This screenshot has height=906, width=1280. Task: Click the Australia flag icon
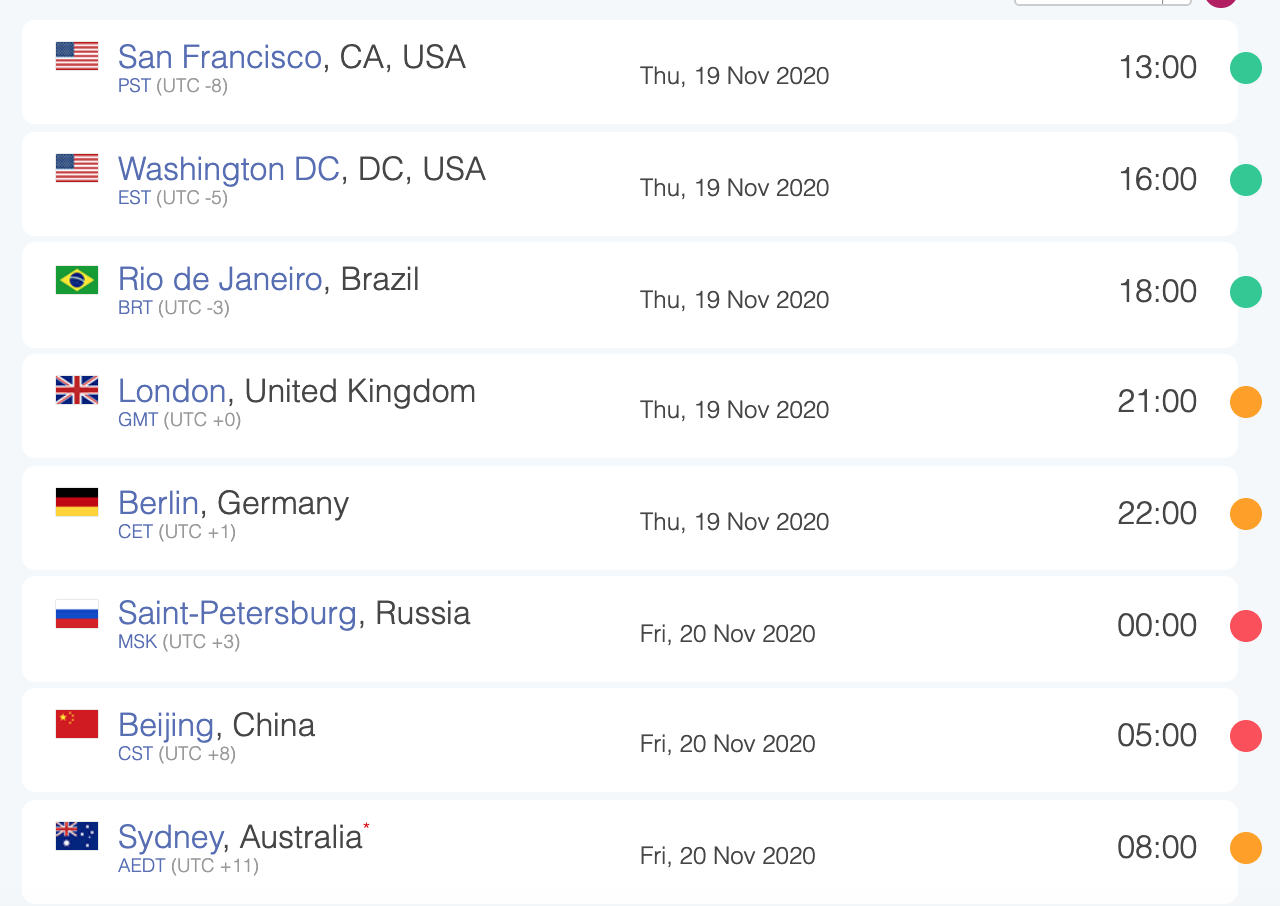coord(77,836)
